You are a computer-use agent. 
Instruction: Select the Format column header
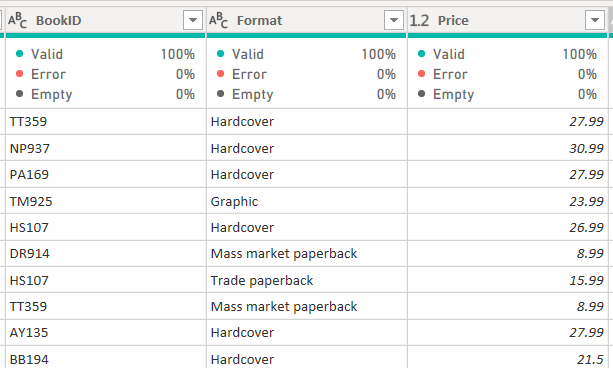tap(306, 20)
